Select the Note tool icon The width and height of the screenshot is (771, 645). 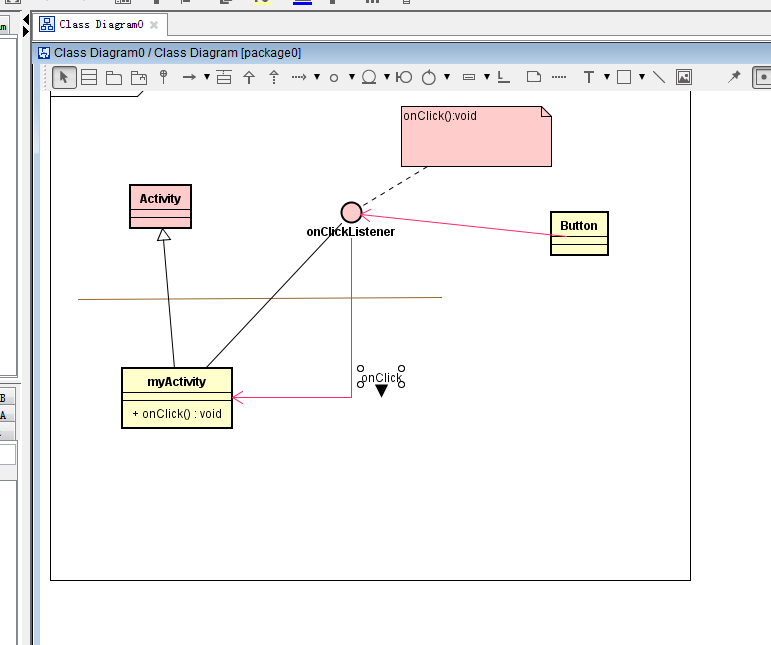click(x=533, y=77)
